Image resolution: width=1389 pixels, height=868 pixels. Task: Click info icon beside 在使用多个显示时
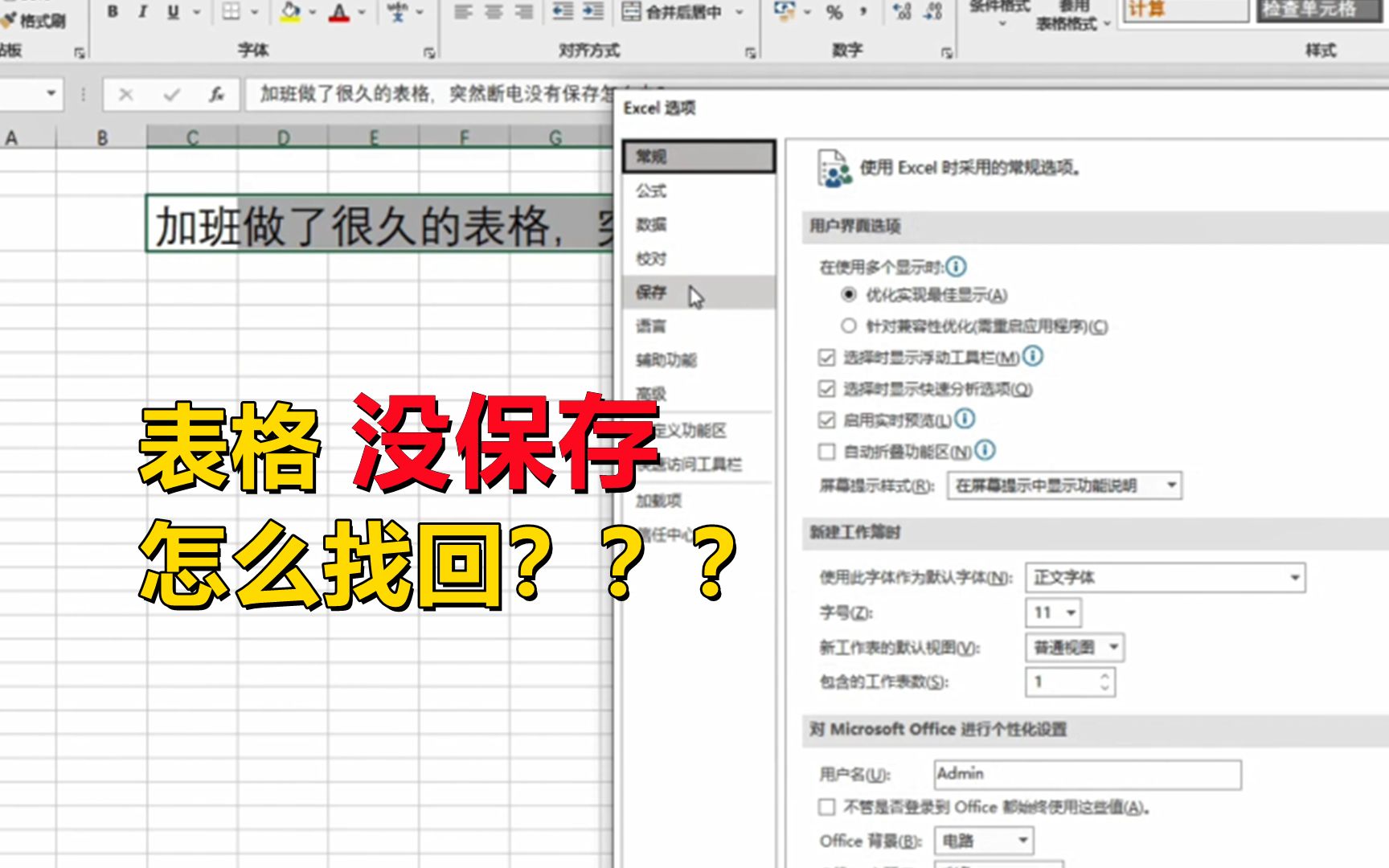click(x=956, y=266)
